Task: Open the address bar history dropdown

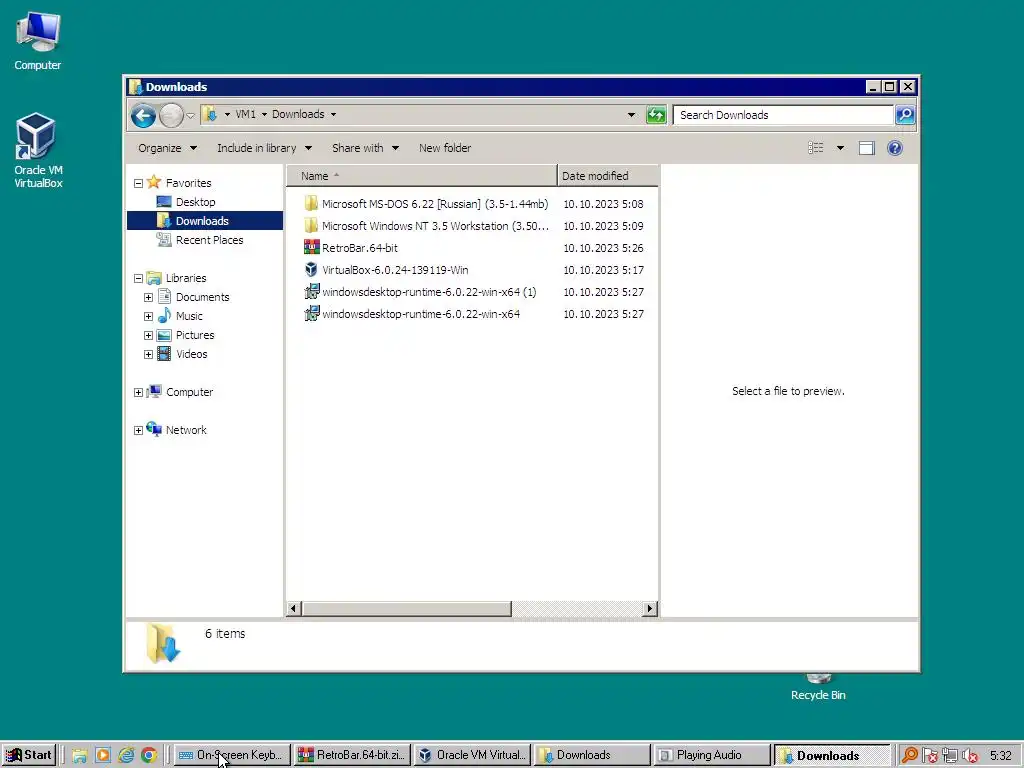Action: (x=631, y=115)
